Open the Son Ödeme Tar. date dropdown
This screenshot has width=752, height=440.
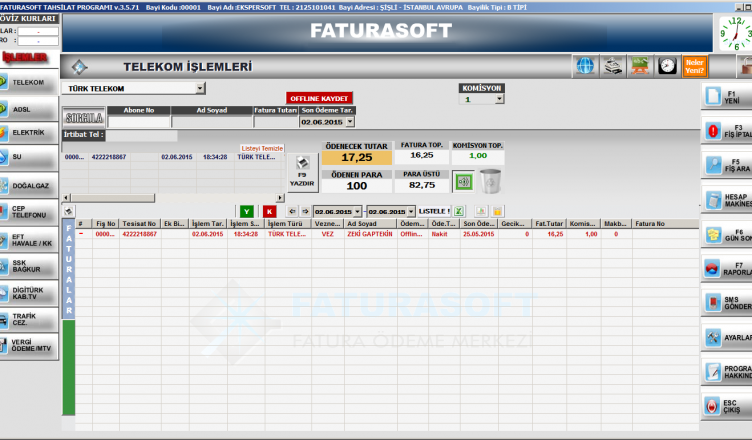pyautogui.click(x=350, y=122)
